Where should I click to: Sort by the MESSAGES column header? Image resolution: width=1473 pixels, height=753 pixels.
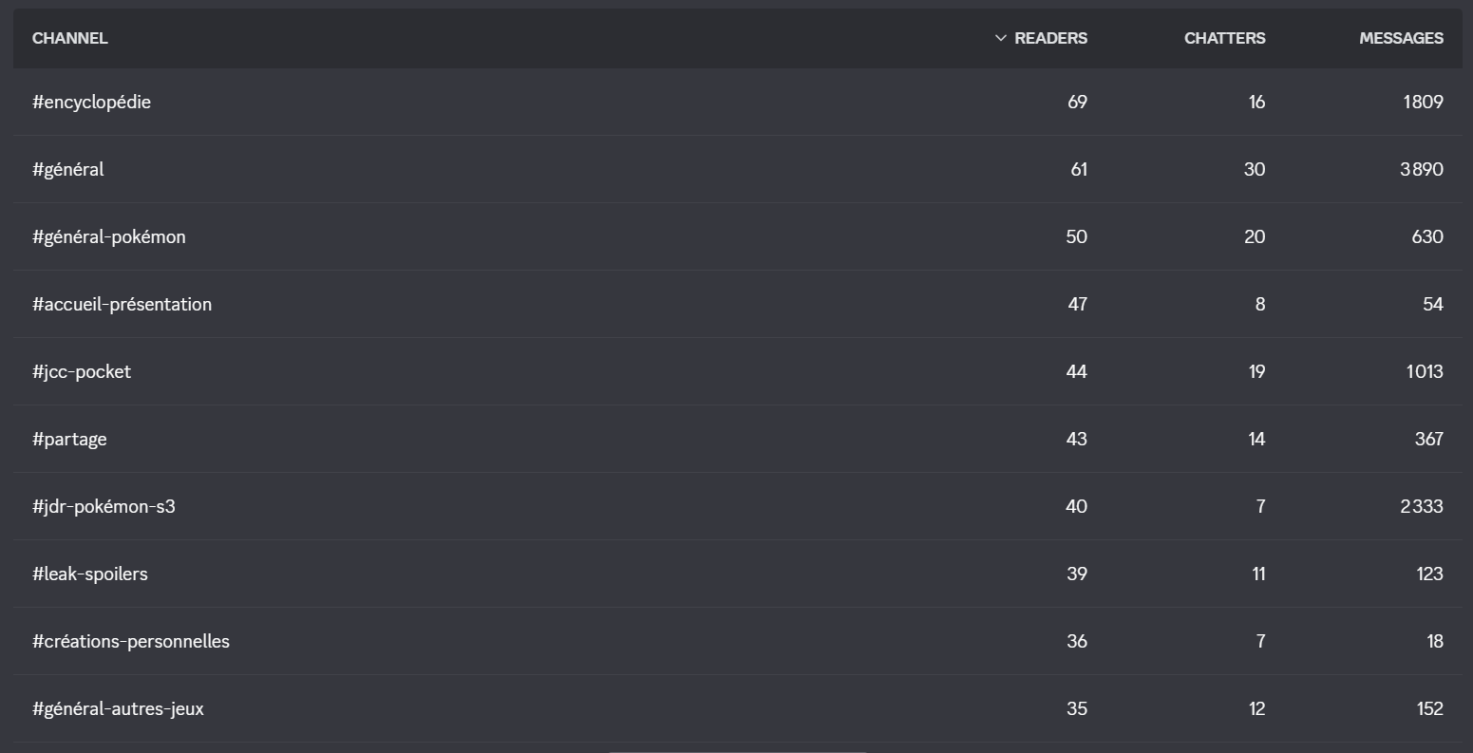click(x=1401, y=39)
